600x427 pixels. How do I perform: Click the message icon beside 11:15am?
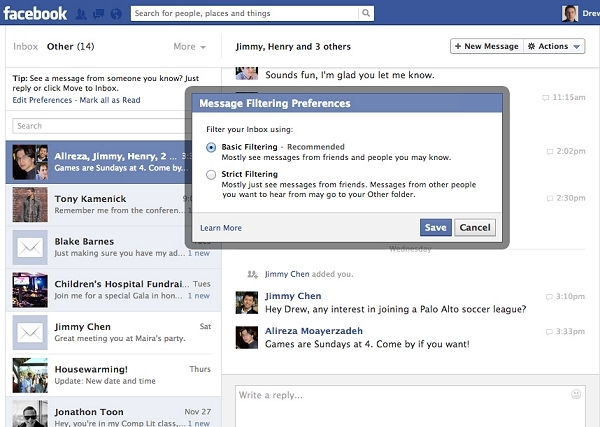click(x=546, y=98)
